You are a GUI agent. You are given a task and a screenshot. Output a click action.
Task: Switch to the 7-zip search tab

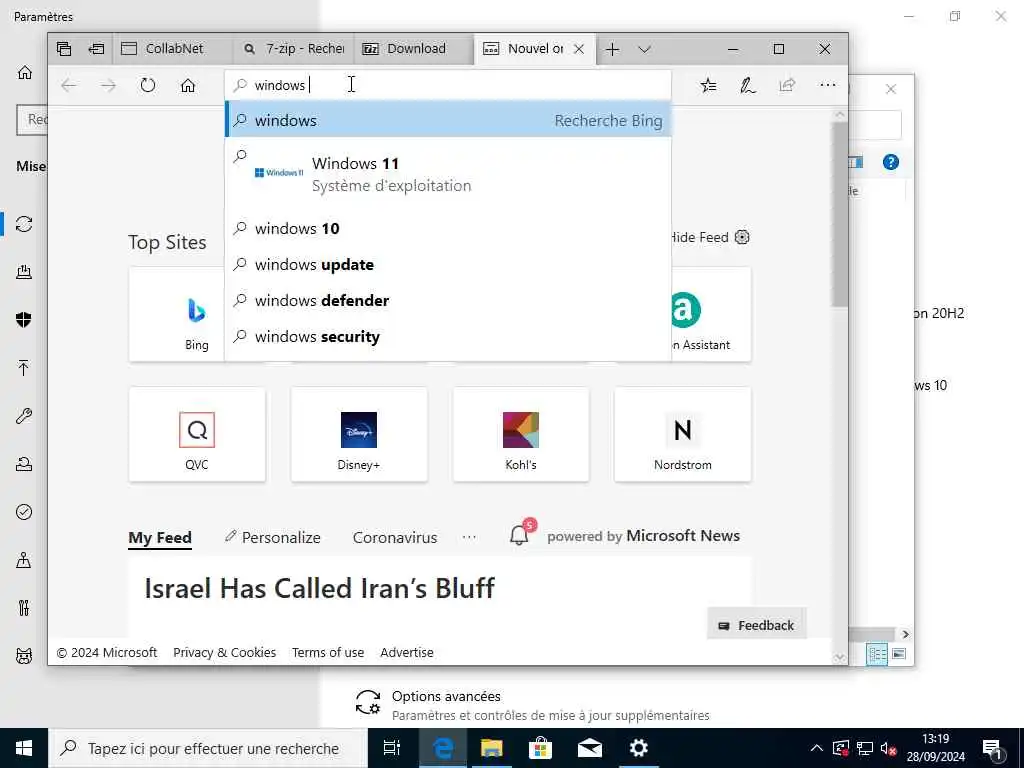pos(293,48)
